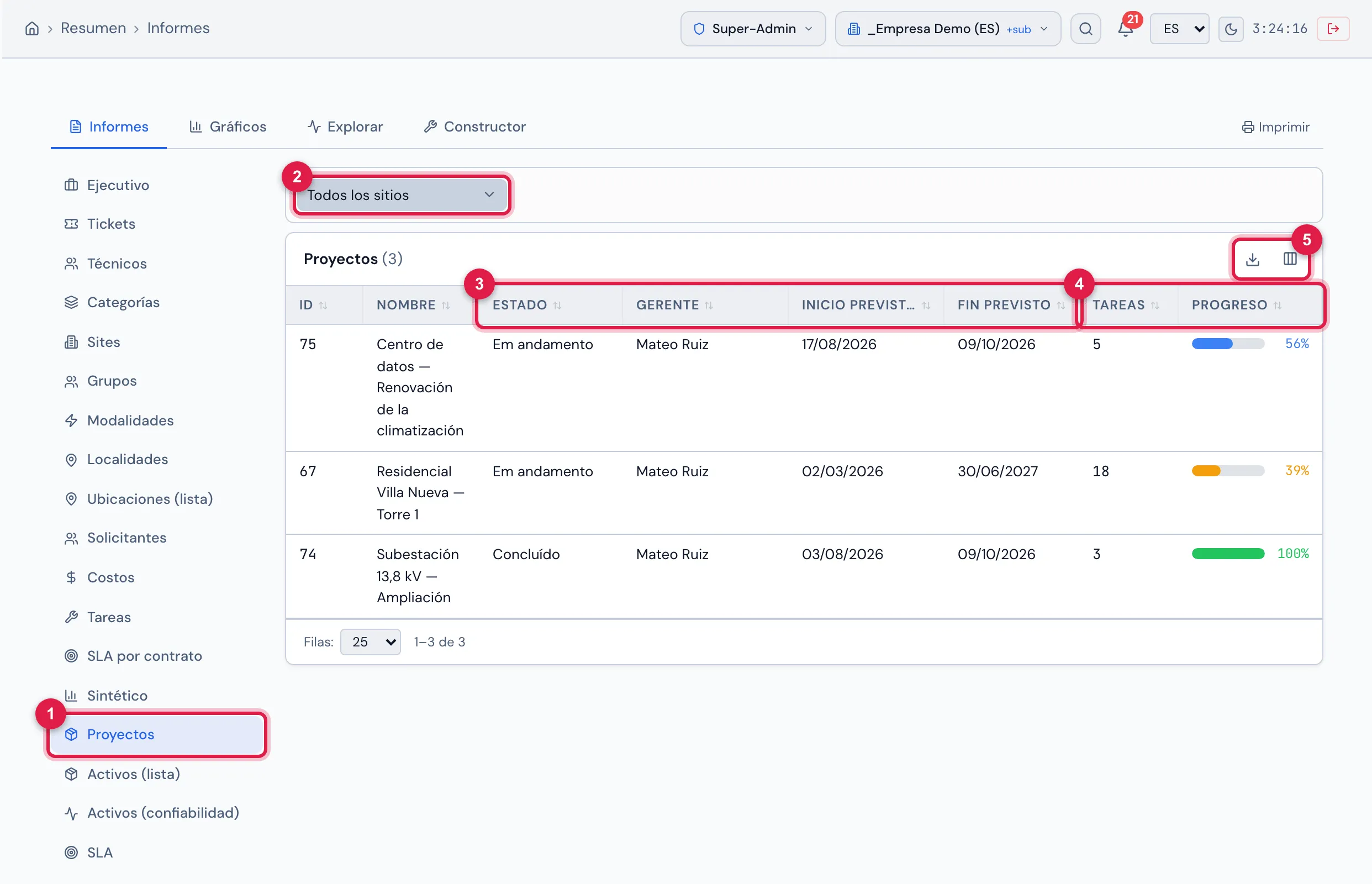Click project name Residencial Villa Nueva — Torre 1

coord(420,493)
